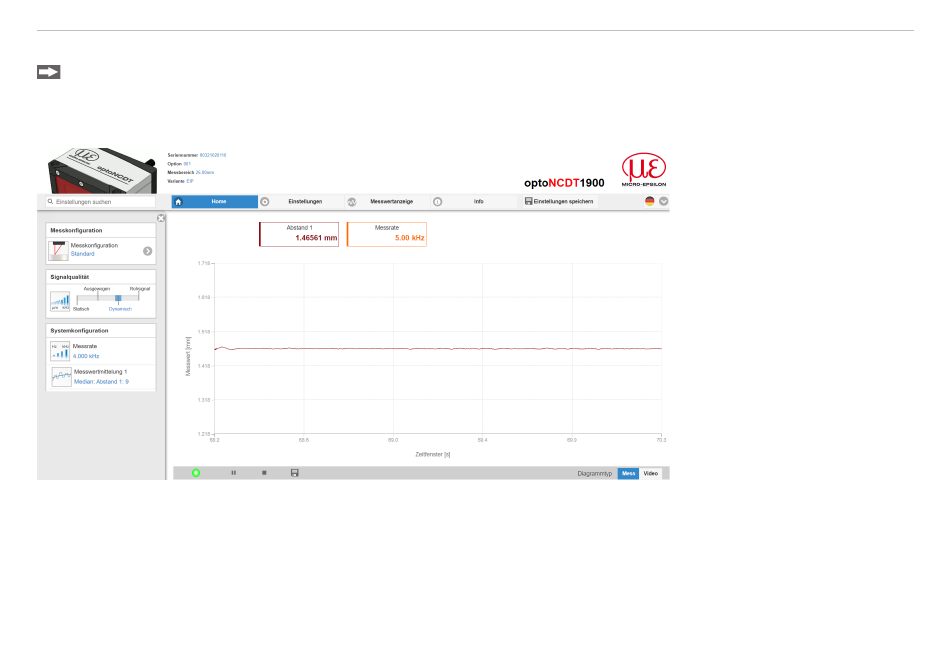Click the magnifier icon in search field
Image resolution: width=950 pixels, height=665 pixels.
tap(50, 202)
